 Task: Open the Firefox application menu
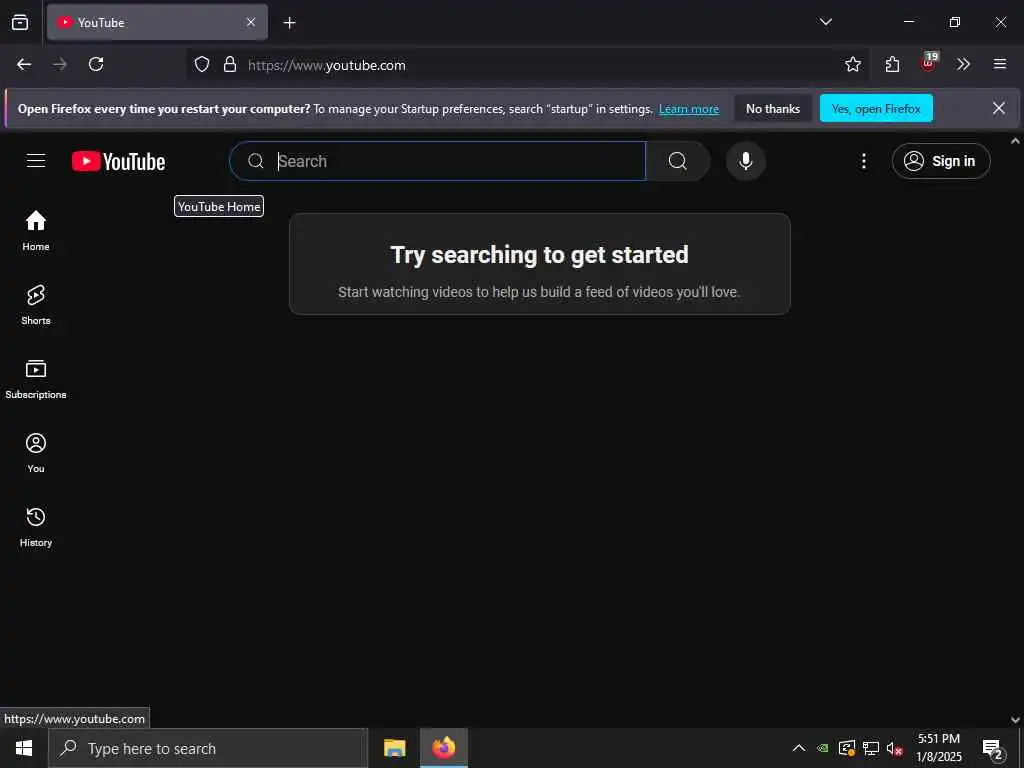(x=1000, y=64)
